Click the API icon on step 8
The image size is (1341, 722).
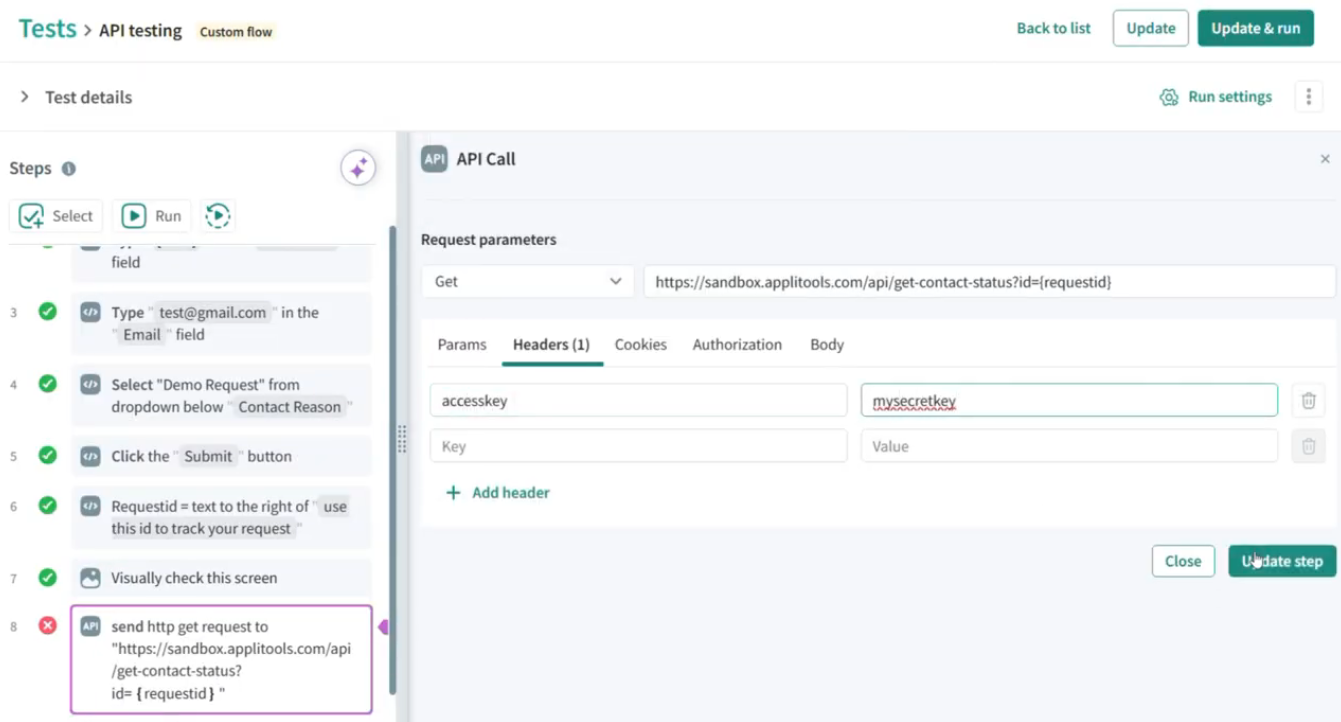(91, 626)
